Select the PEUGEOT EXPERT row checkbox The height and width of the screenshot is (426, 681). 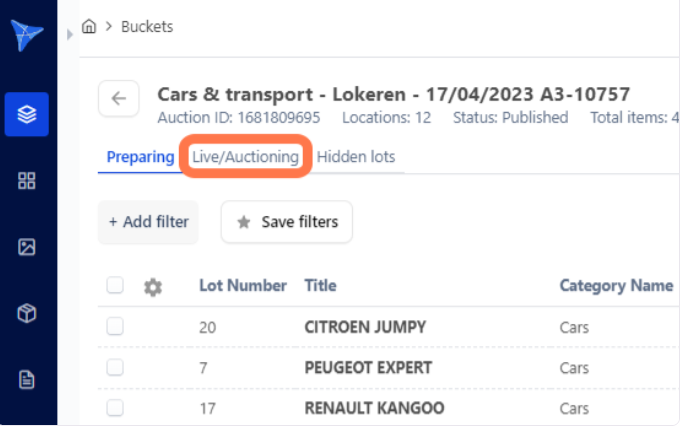click(x=115, y=368)
